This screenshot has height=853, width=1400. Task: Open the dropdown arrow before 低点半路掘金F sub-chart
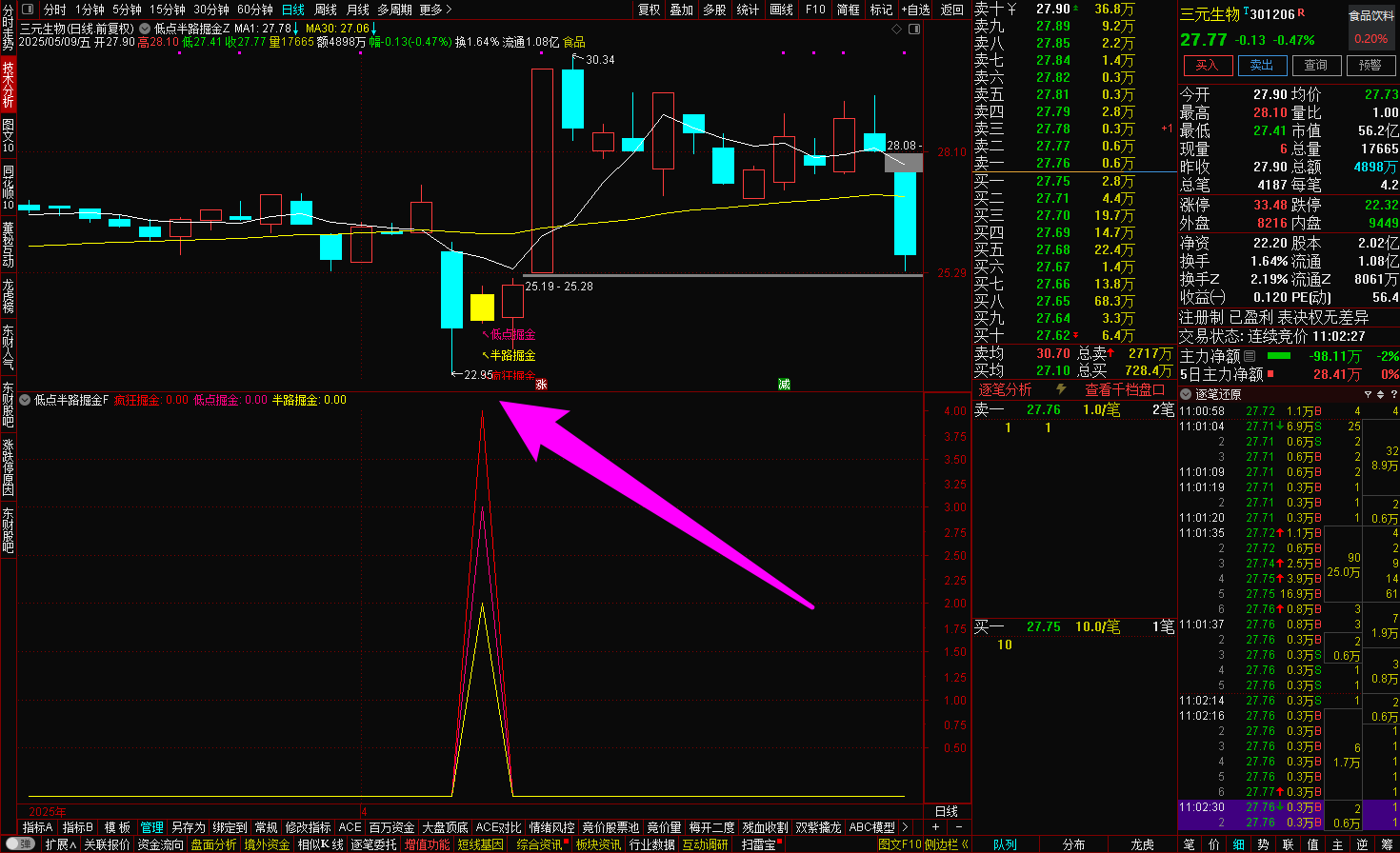pyautogui.click(x=26, y=400)
